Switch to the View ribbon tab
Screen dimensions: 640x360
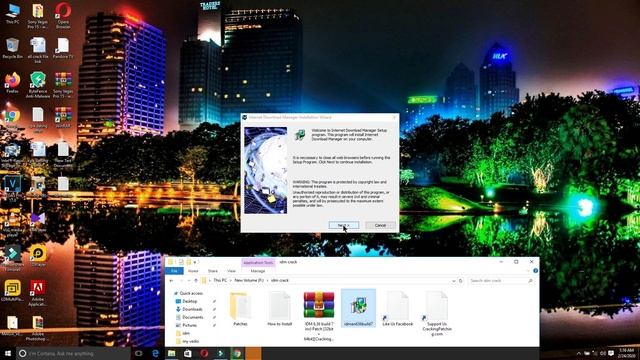point(231,271)
